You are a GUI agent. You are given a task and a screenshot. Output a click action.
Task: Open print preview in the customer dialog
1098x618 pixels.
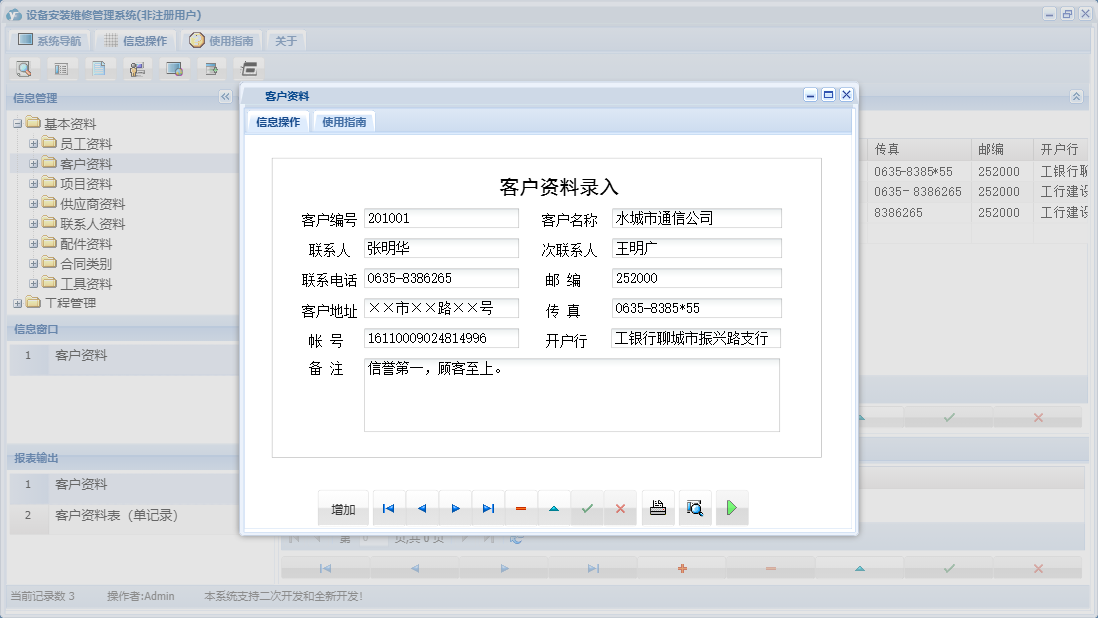click(695, 508)
